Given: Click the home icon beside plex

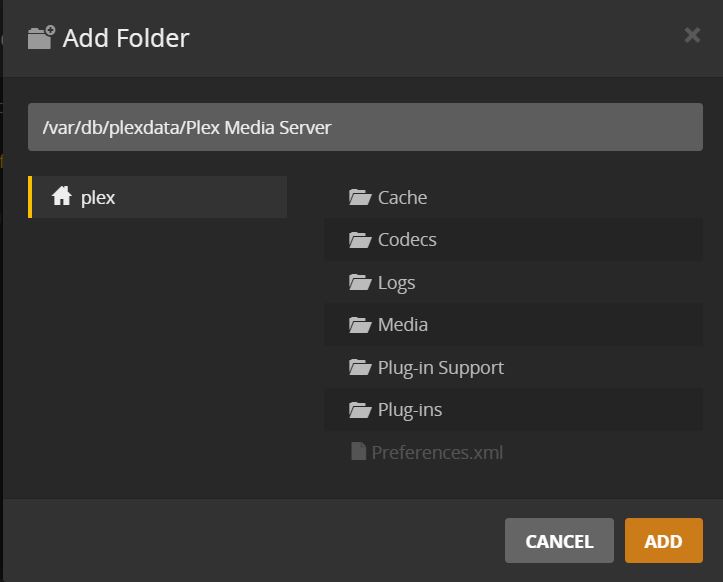Looking at the screenshot, I should pyautogui.click(x=62, y=196).
